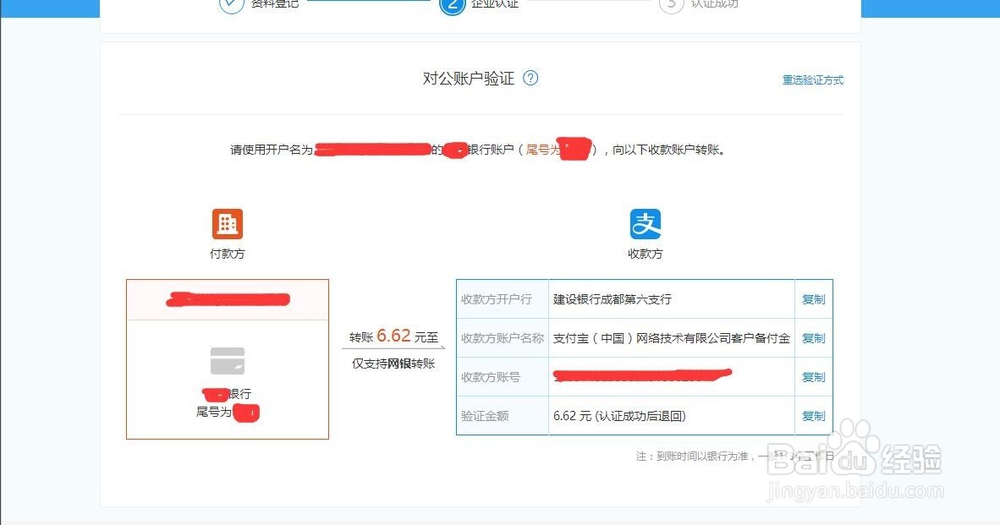Click the 付款方 label under building icon
Screen dimensions: 1000x525
pyautogui.click(x=228, y=253)
